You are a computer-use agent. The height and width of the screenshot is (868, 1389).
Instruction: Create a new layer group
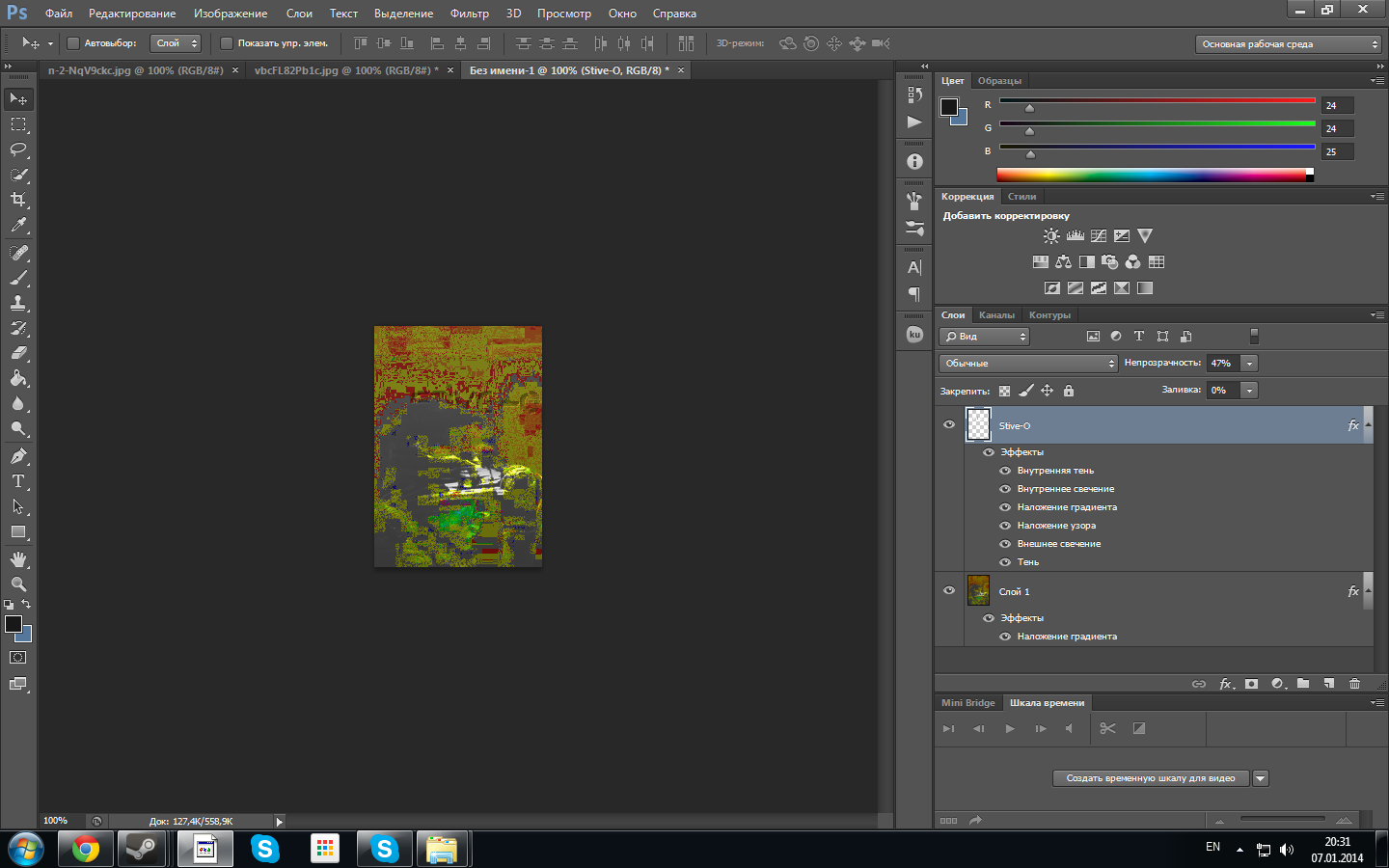(x=1303, y=684)
